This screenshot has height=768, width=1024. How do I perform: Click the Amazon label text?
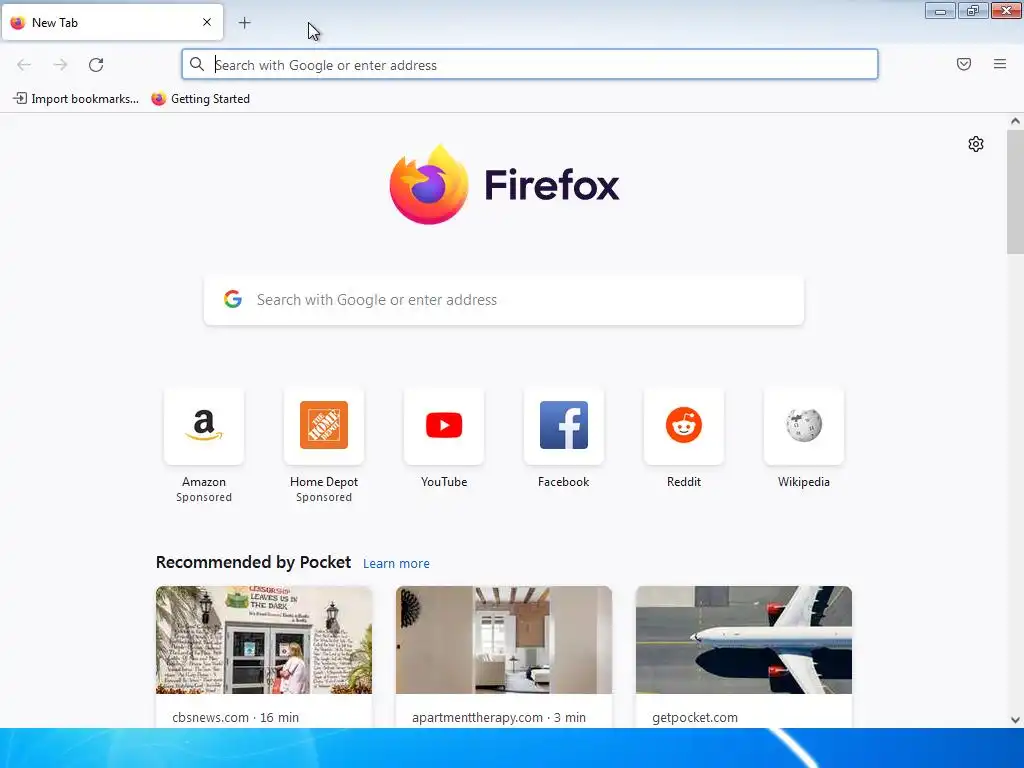[x=204, y=482]
